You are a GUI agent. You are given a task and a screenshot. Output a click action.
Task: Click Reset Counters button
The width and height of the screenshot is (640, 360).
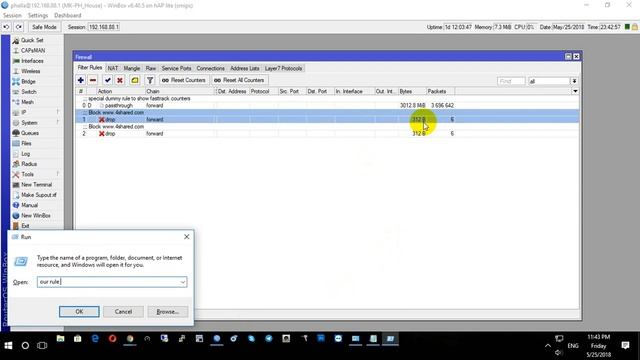click(184, 80)
